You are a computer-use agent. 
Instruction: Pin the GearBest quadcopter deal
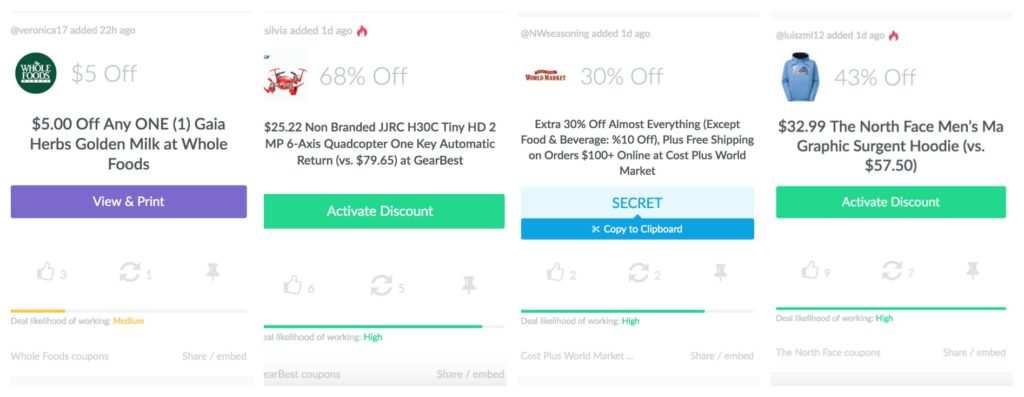coord(468,285)
